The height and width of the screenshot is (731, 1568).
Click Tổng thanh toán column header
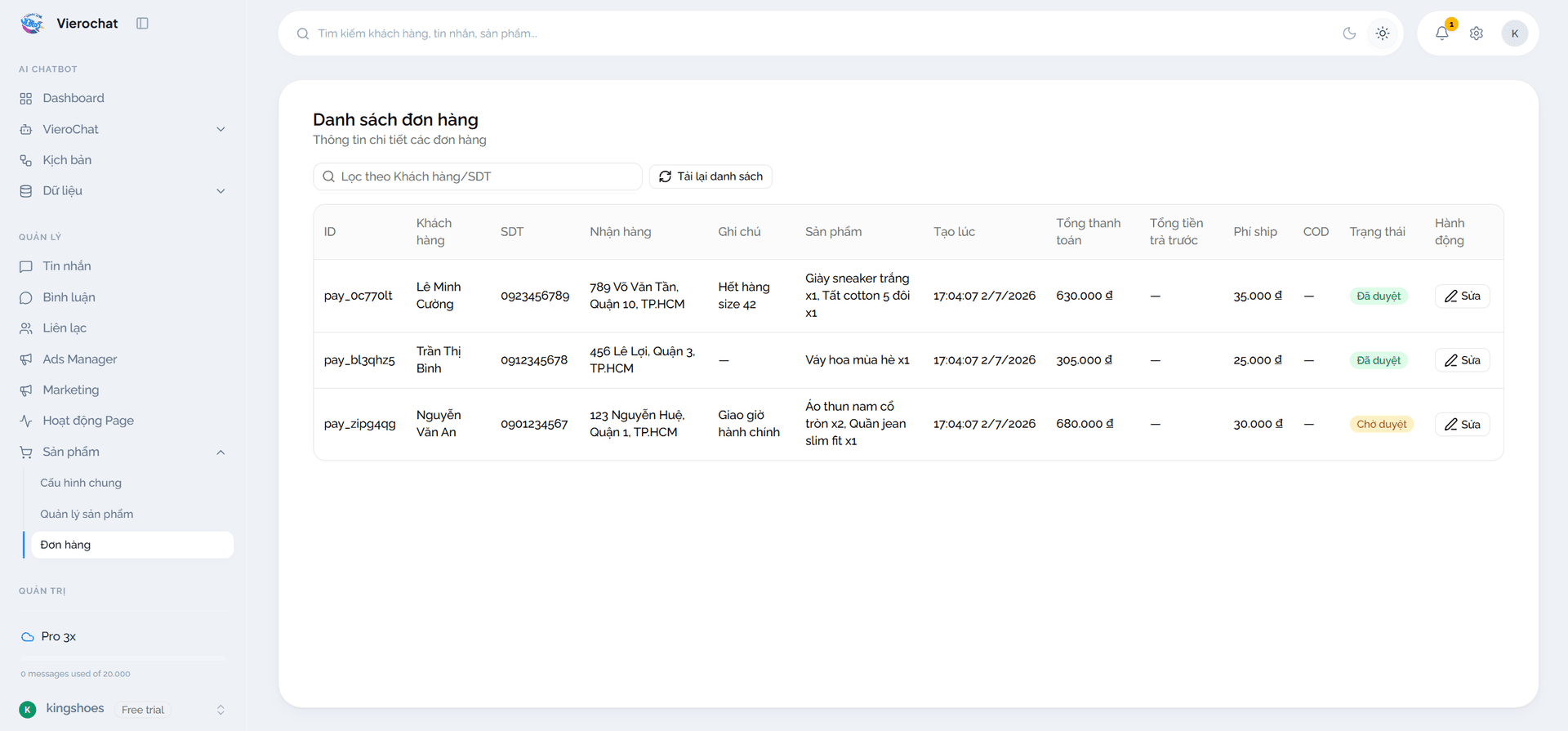1088,232
